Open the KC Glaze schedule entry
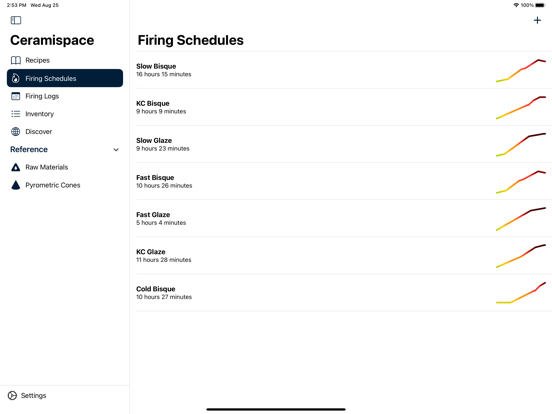 (344, 256)
